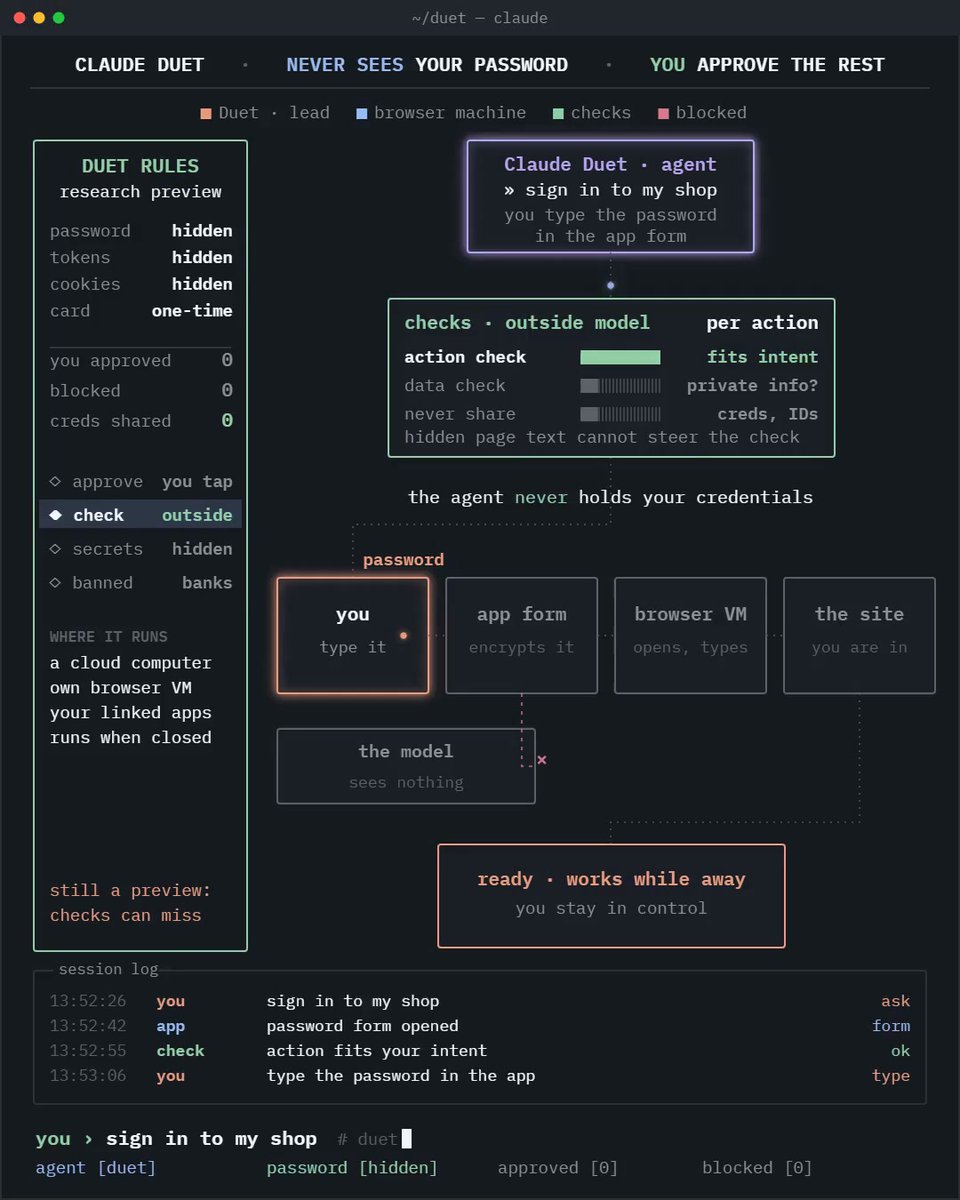Open the approve 'you tap' sidebar row
The width and height of the screenshot is (960, 1200).
tap(140, 482)
